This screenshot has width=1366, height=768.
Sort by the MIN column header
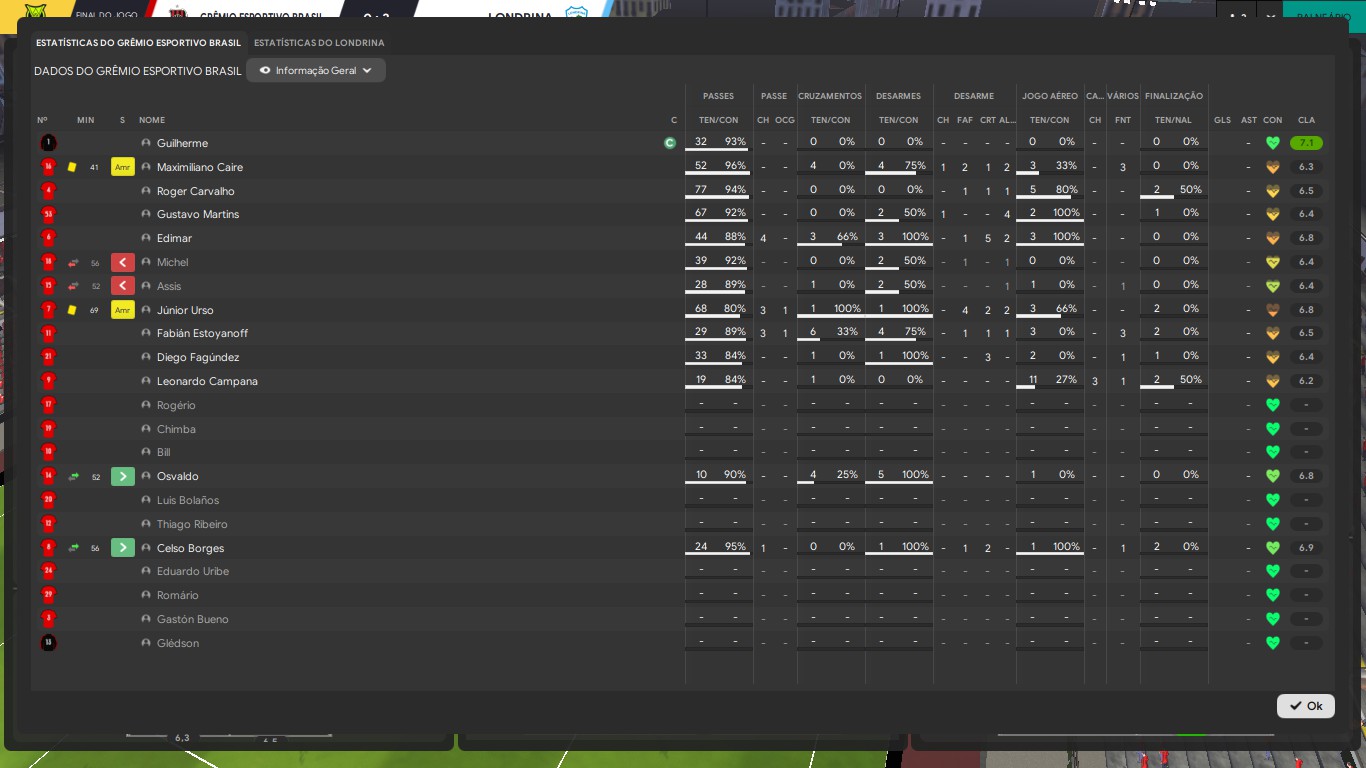pyautogui.click(x=85, y=120)
